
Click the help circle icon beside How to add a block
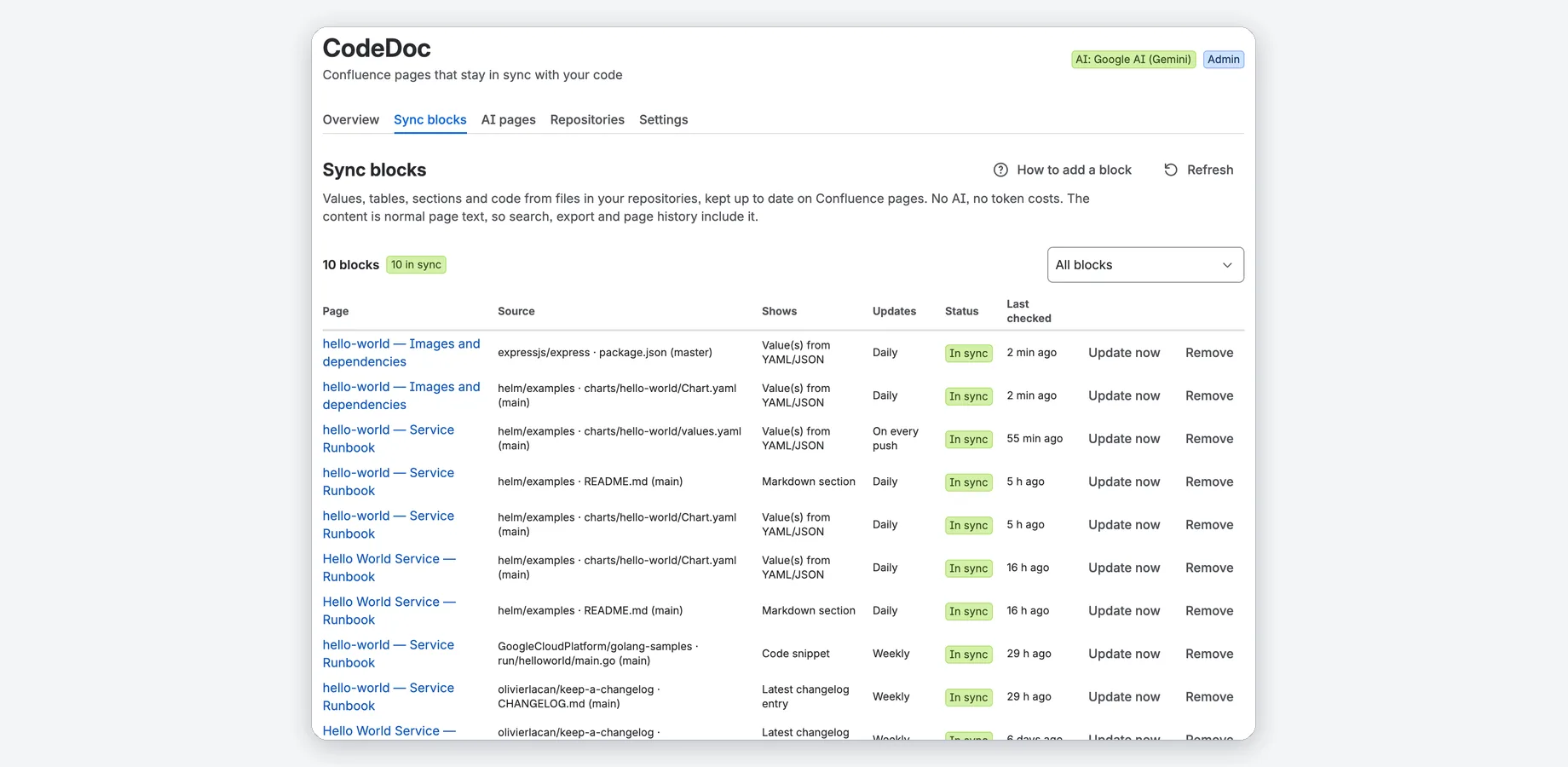tap(1000, 170)
